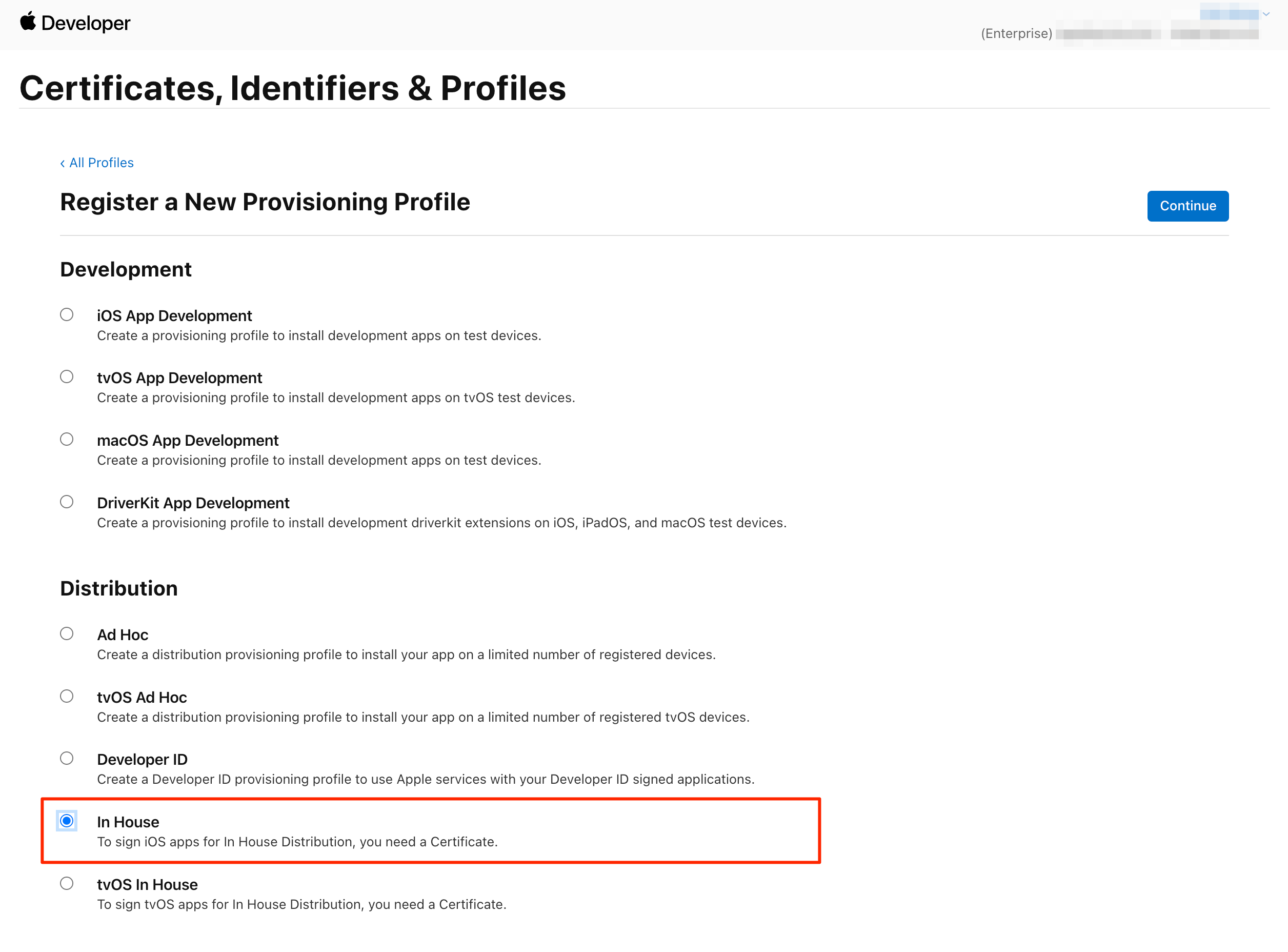Select macOS App Development radio button
Image resolution: width=1288 pixels, height=952 pixels.
click(67, 440)
